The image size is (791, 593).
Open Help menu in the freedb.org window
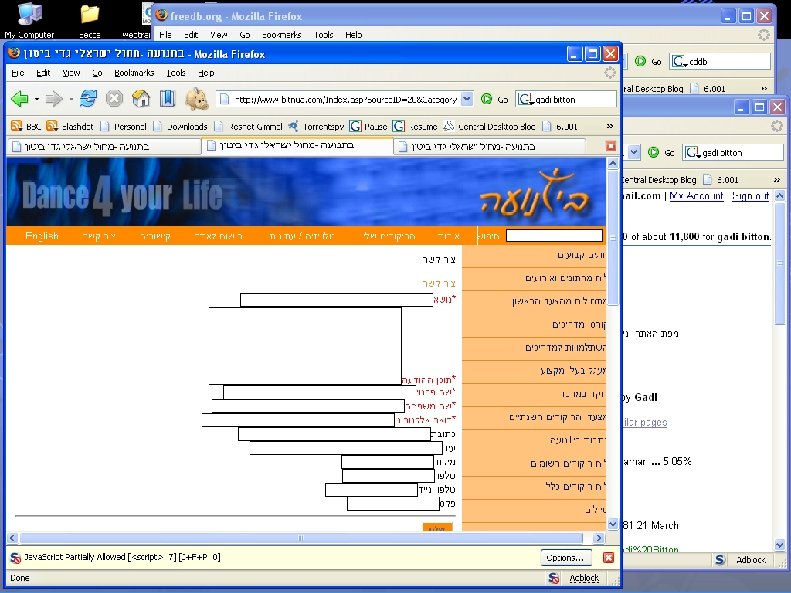pos(354,35)
